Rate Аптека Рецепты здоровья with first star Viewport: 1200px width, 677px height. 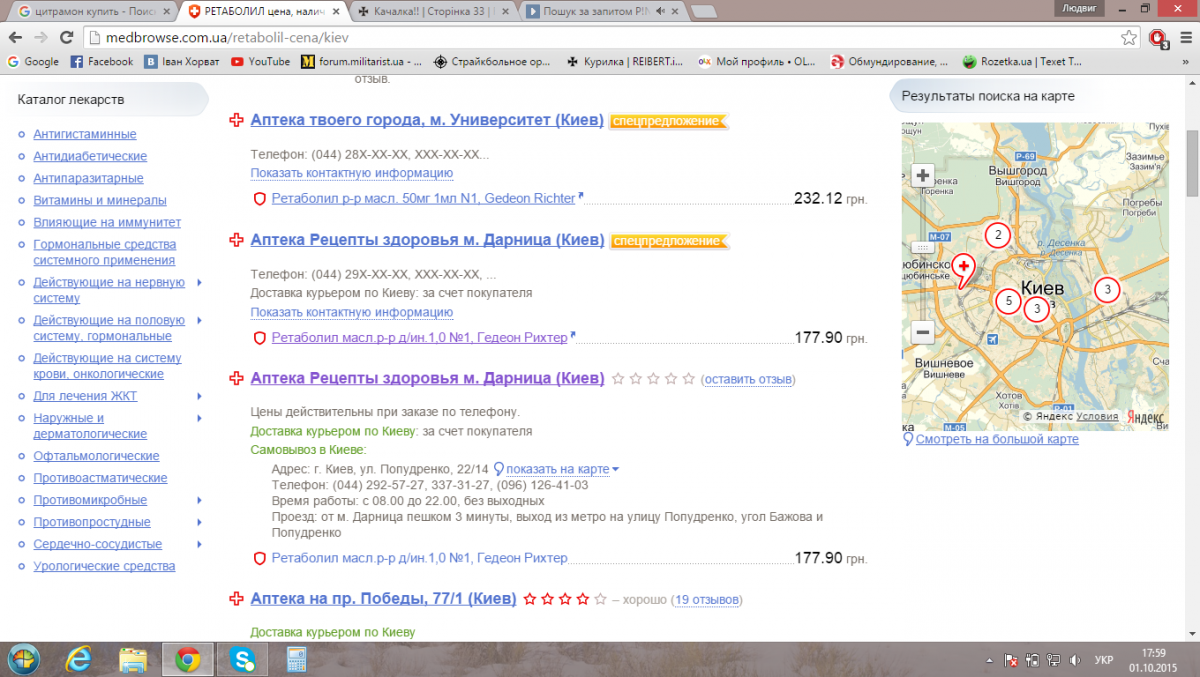(618, 379)
